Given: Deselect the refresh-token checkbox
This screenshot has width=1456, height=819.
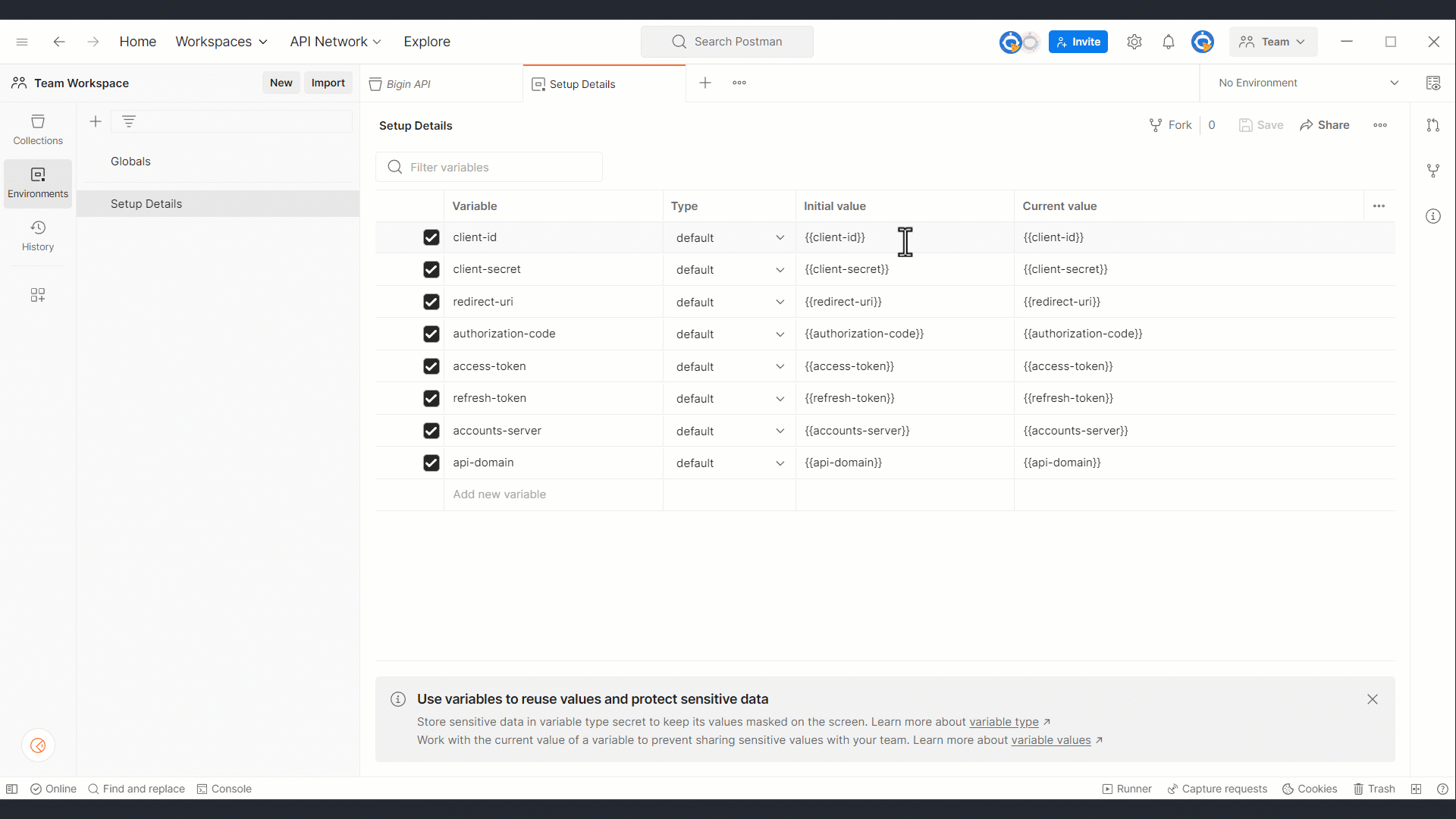Looking at the screenshot, I should click(x=431, y=398).
